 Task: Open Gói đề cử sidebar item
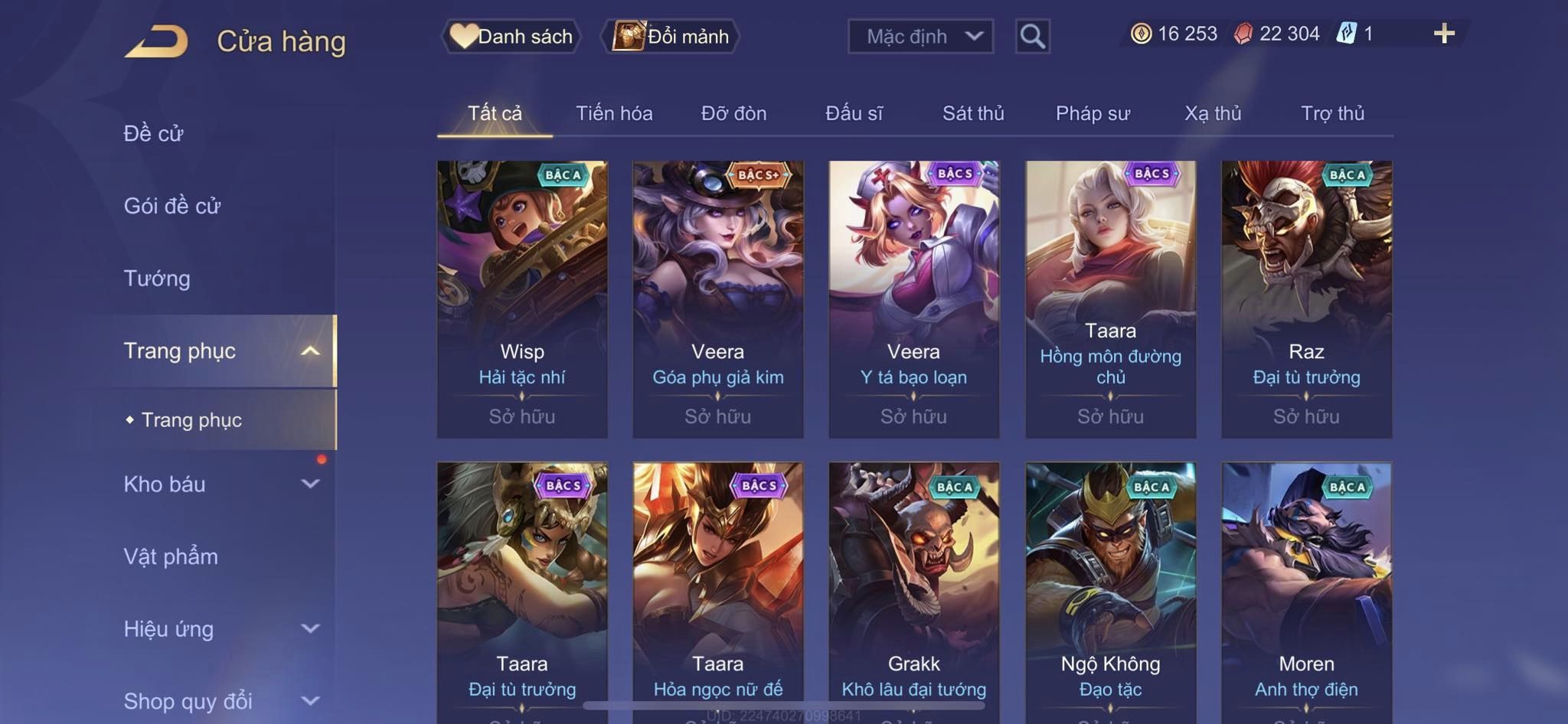click(x=172, y=205)
